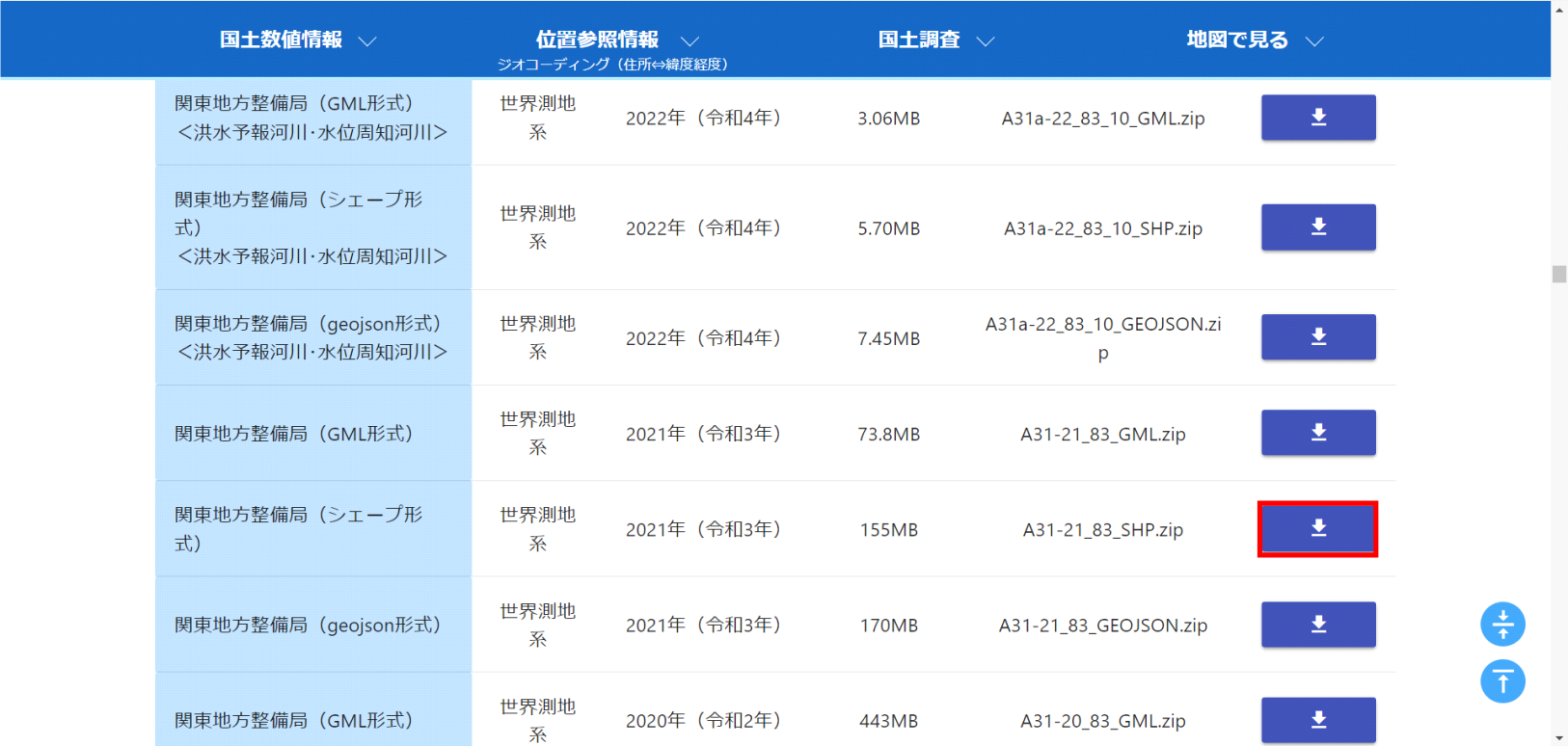The height and width of the screenshot is (746, 1568).
Task: Expand the 地図で見る chevron
Action: pyautogui.click(x=1314, y=41)
